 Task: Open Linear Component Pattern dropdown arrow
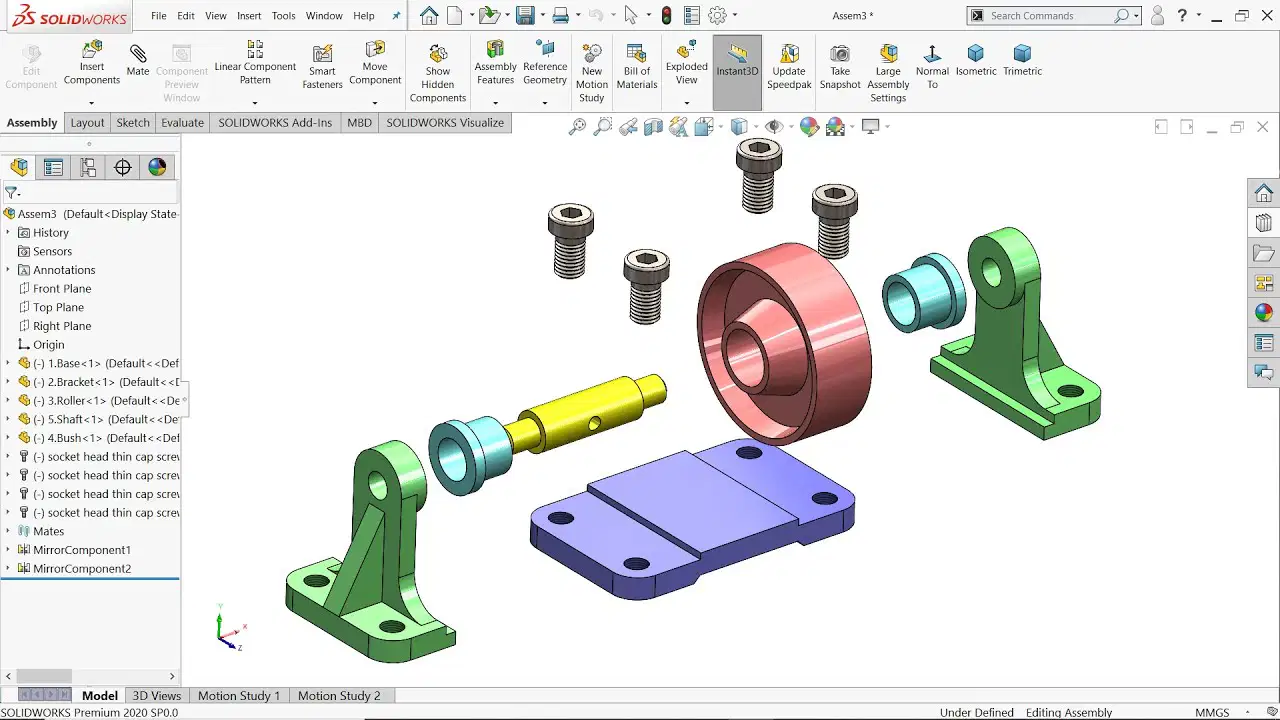[x=255, y=103]
